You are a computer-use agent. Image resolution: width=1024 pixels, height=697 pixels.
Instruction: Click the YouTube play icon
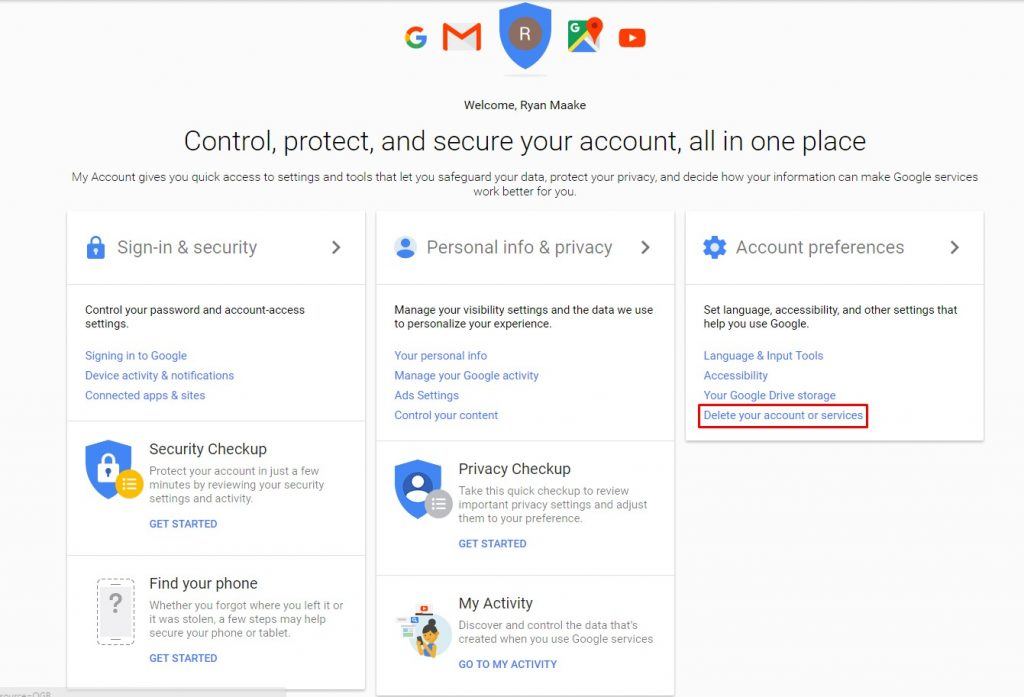(x=632, y=38)
